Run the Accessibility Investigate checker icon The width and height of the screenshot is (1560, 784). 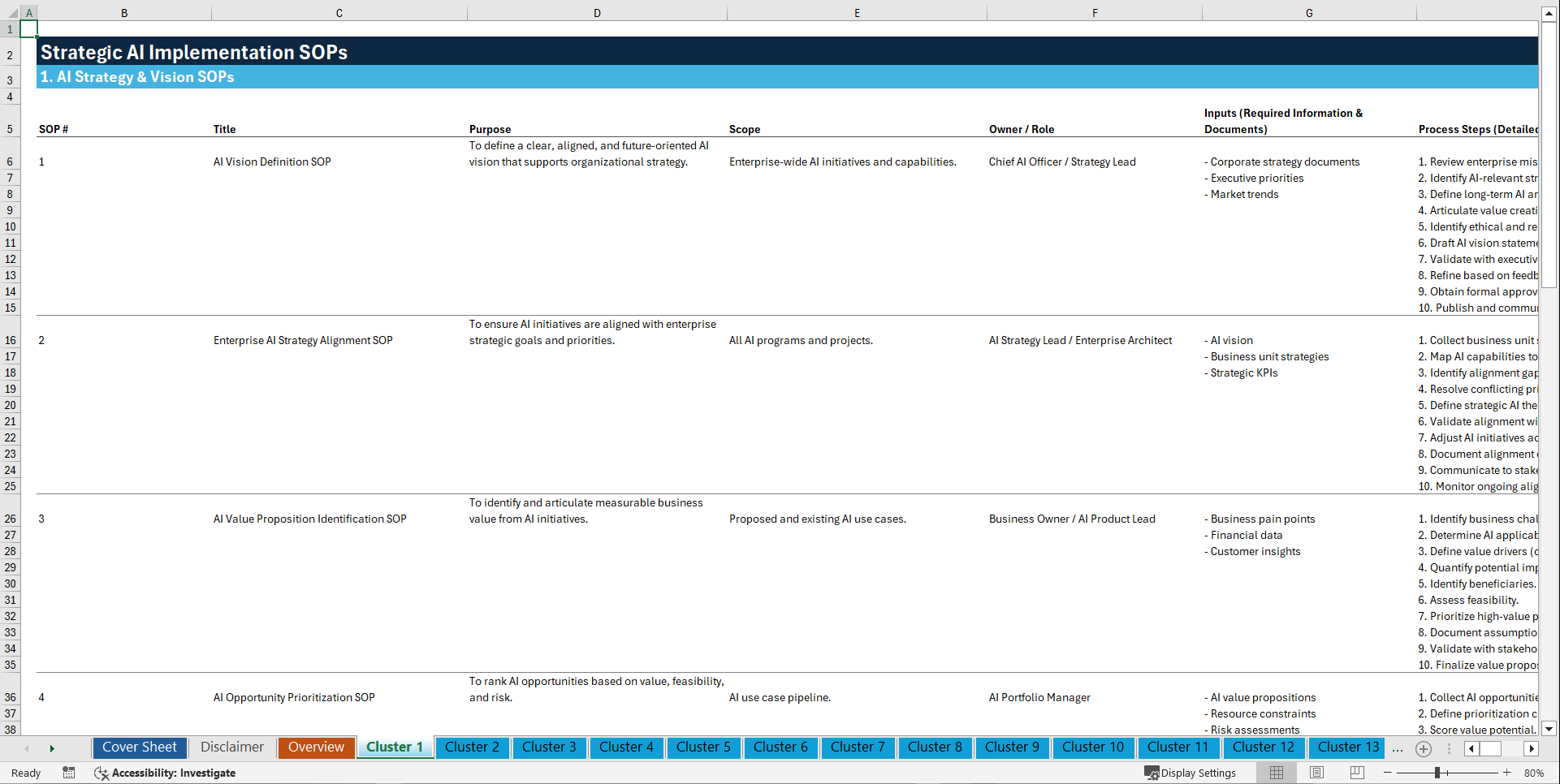point(102,773)
